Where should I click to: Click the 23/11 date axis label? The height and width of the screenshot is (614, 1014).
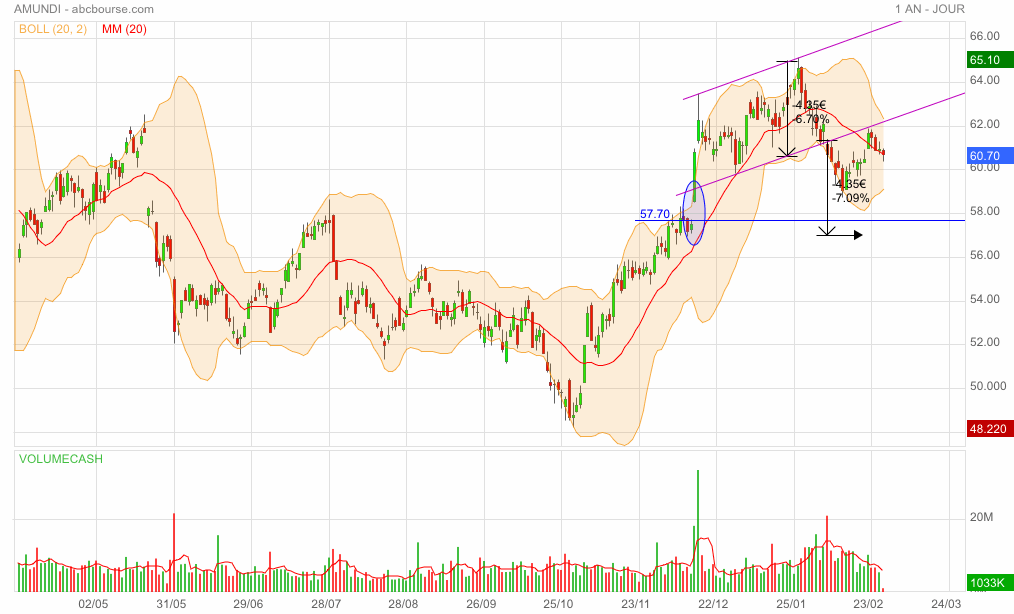click(636, 604)
